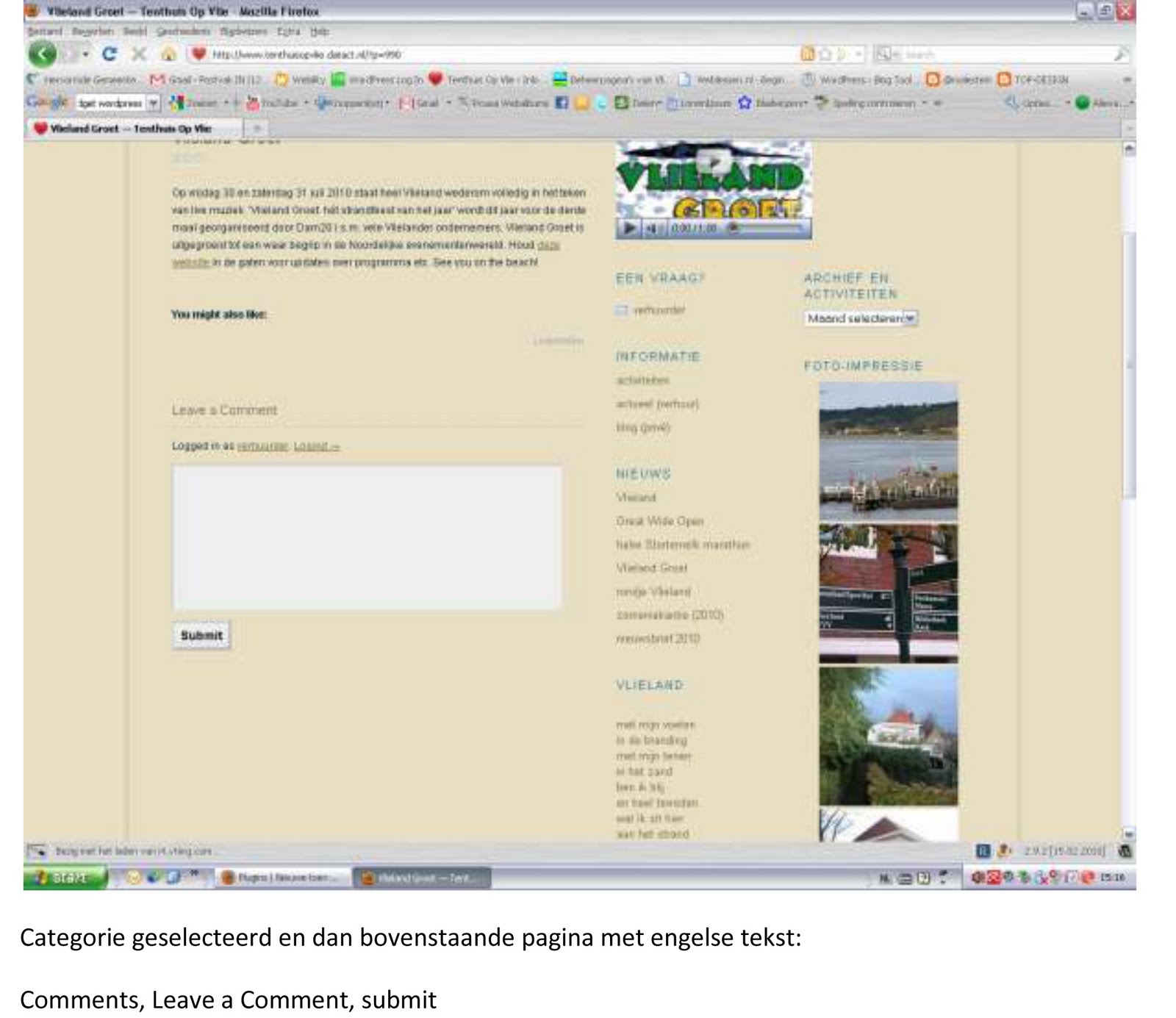Click the Facebook icon in Google toolbar
Screen dimensions: 1176x1018
tap(562, 103)
